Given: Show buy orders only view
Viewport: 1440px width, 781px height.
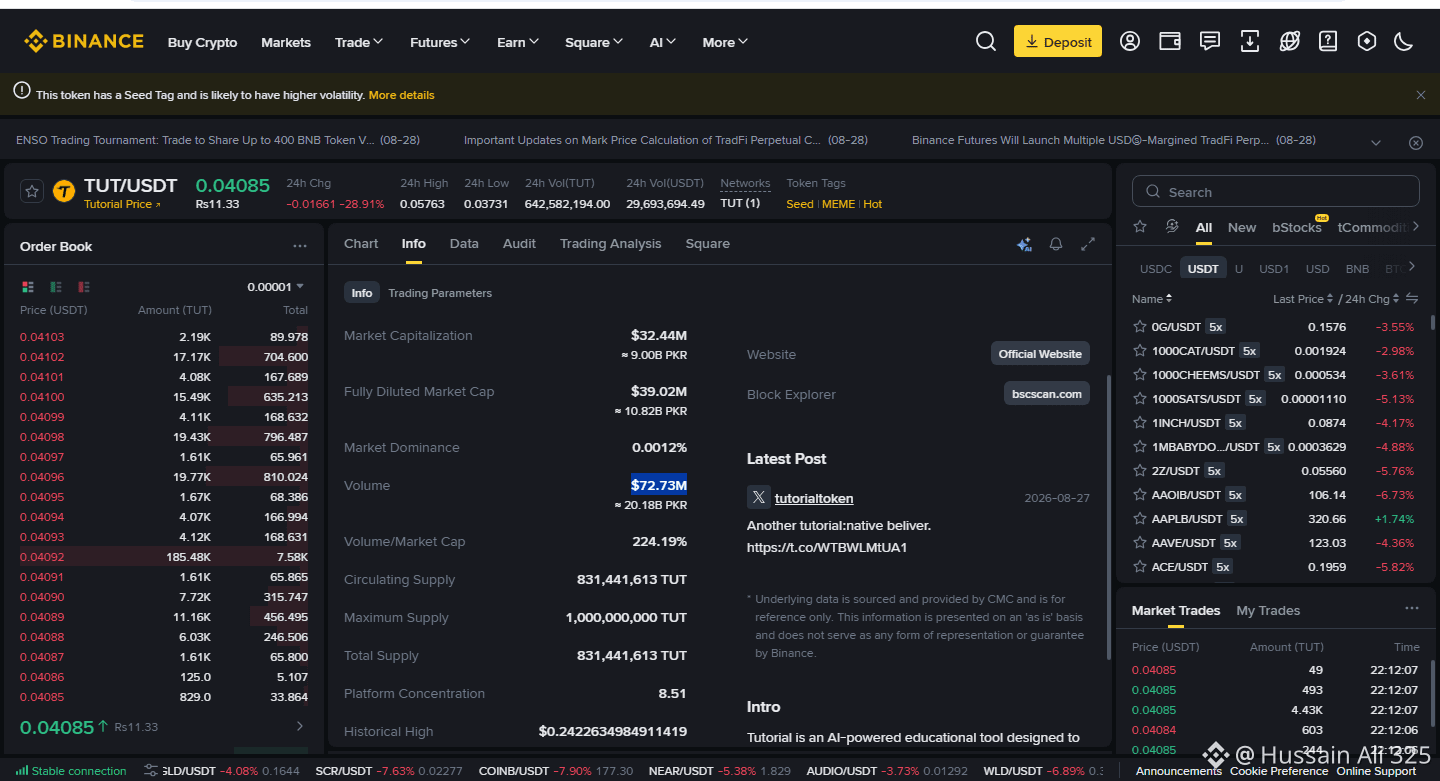Looking at the screenshot, I should point(56,287).
